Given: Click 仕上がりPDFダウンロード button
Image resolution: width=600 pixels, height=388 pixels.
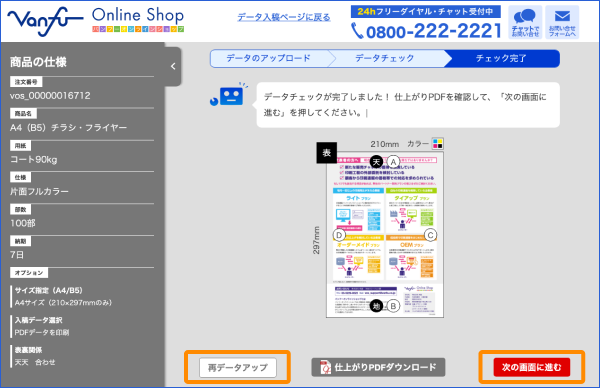Looking at the screenshot, I should pos(378,367).
